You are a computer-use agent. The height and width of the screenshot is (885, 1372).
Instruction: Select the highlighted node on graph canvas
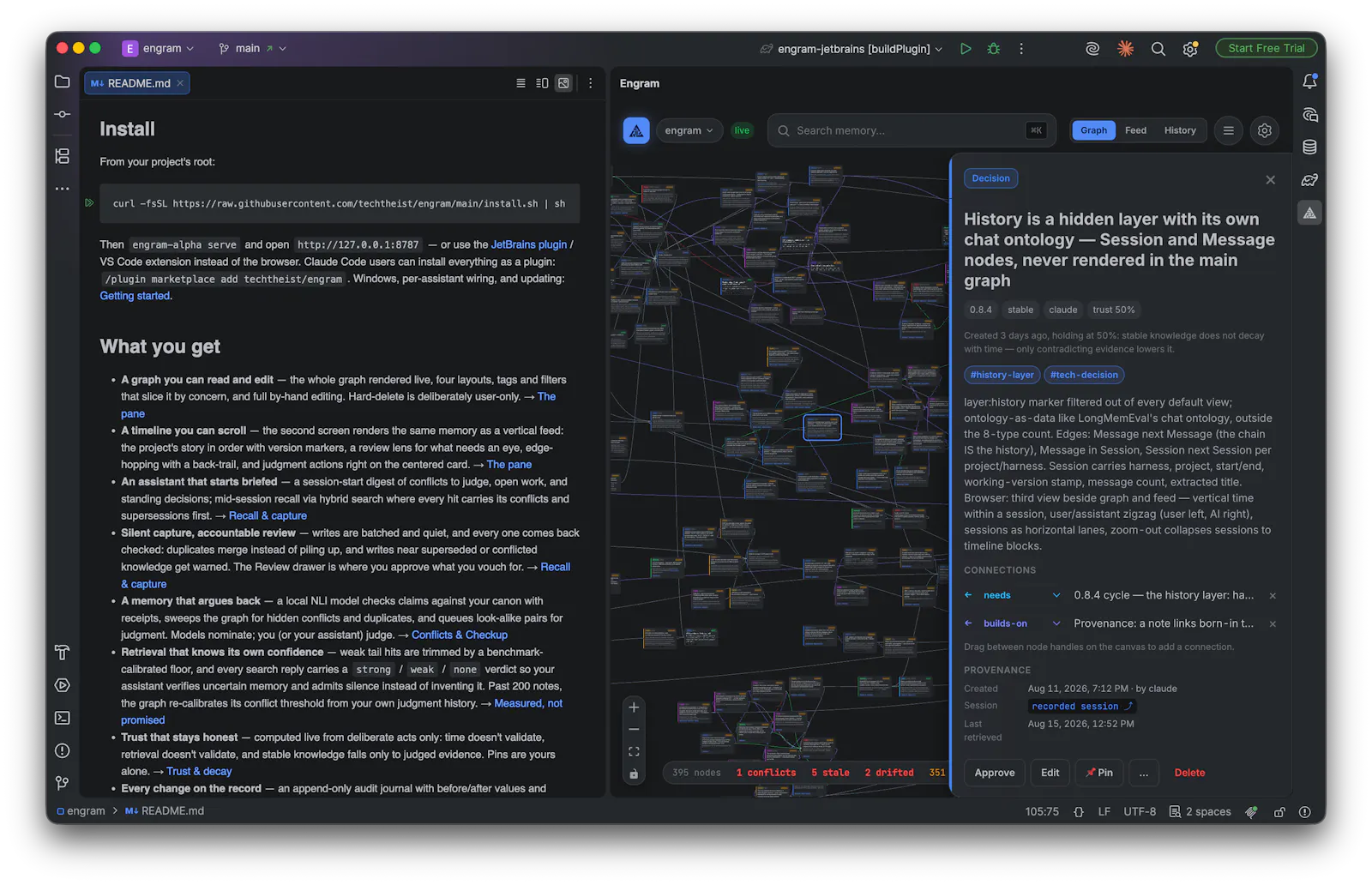(x=821, y=427)
